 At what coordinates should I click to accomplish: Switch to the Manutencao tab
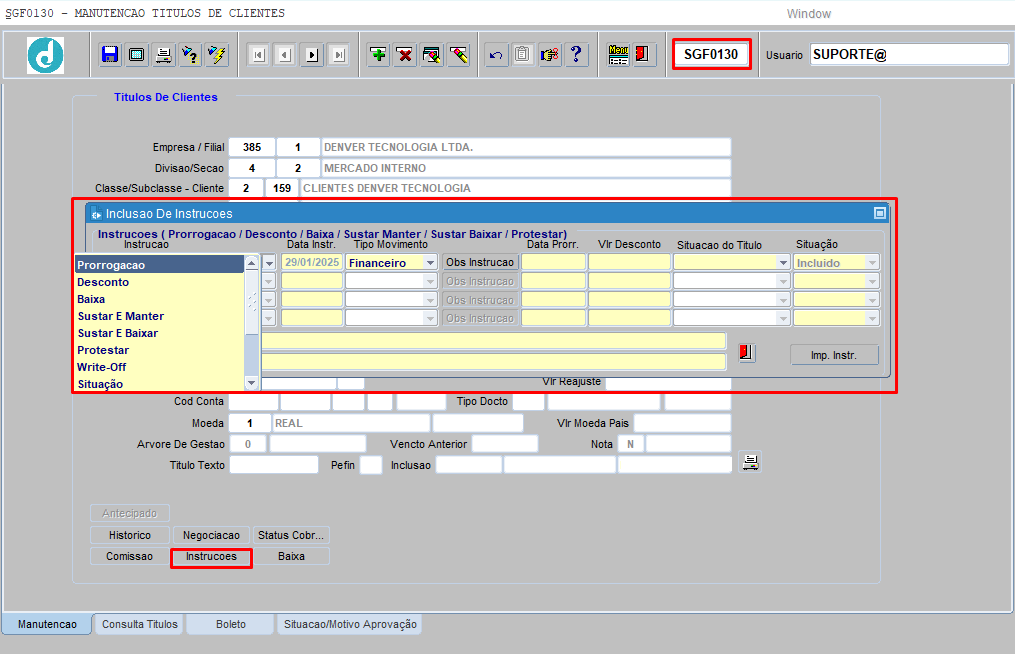pyautogui.click(x=47, y=624)
